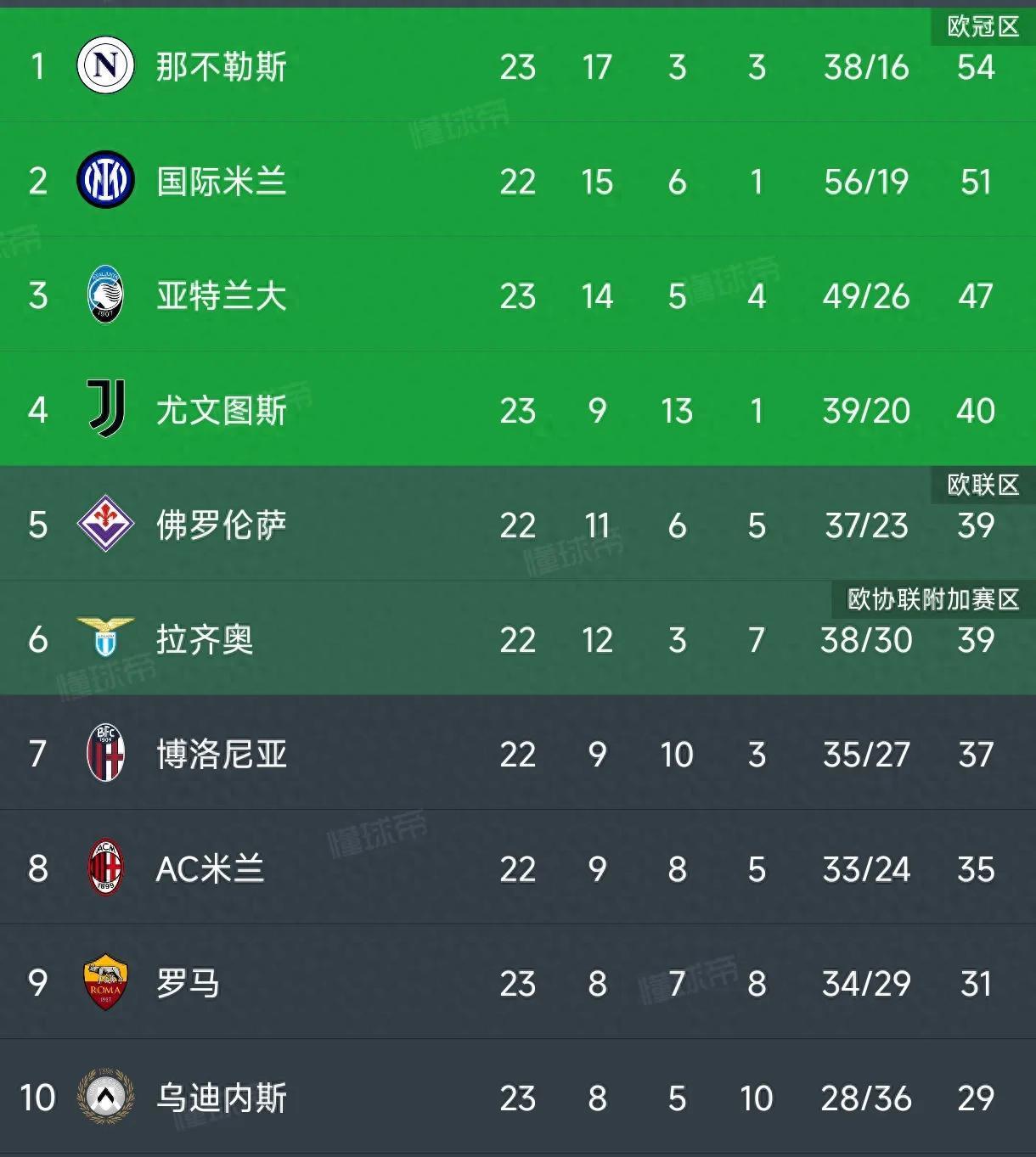Click team name 亚特兰大
The image size is (1036, 1157).
click(222, 296)
